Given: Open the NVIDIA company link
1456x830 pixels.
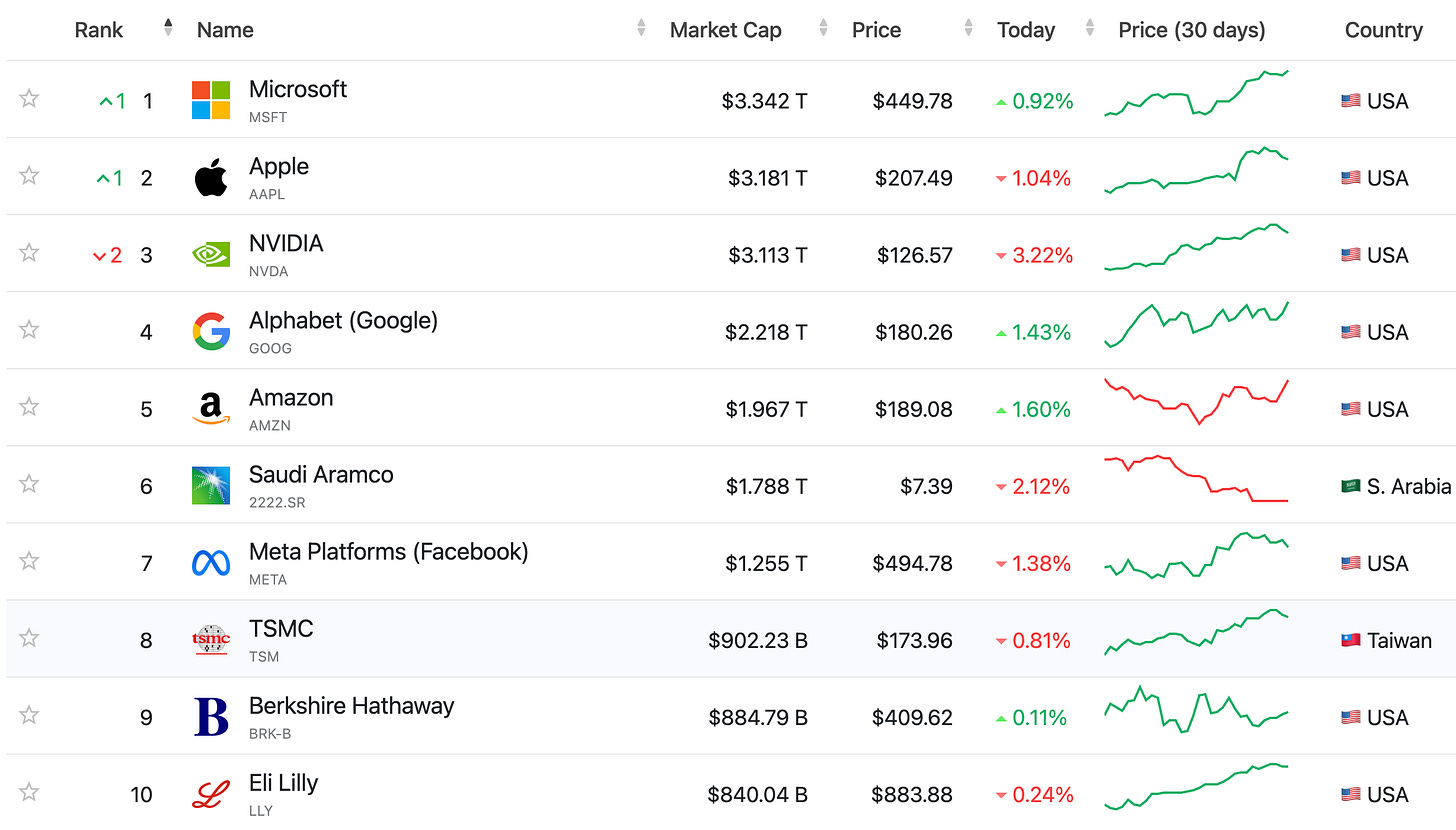Looking at the screenshot, I should pos(286,243).
